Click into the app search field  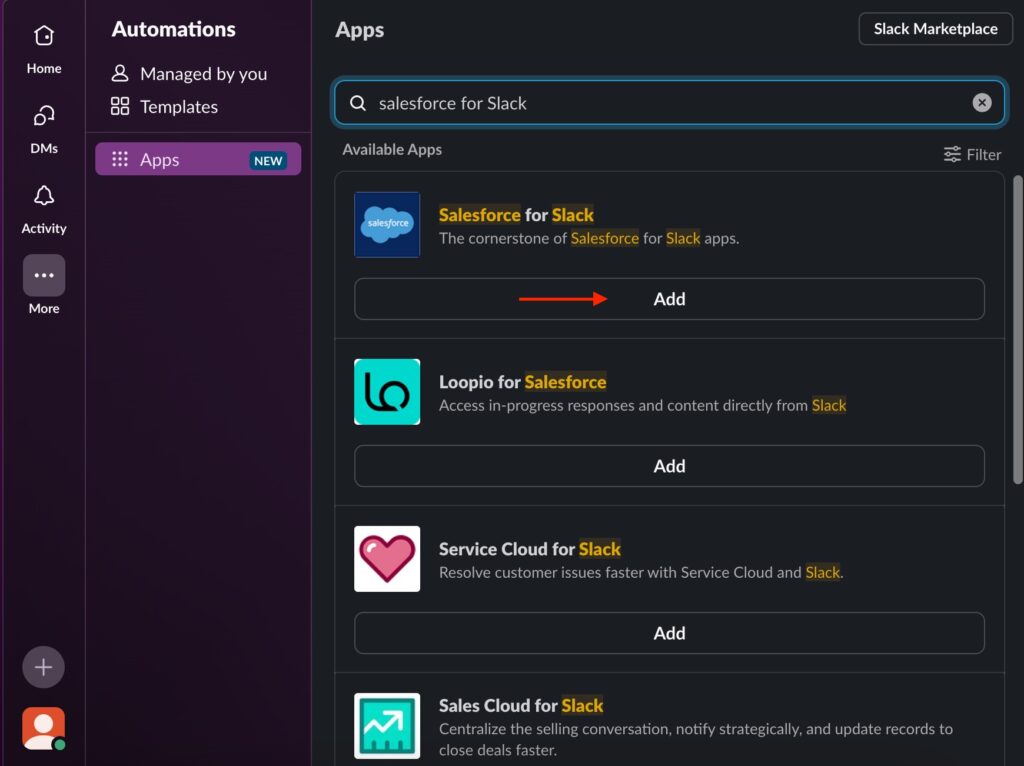(660, 103)
